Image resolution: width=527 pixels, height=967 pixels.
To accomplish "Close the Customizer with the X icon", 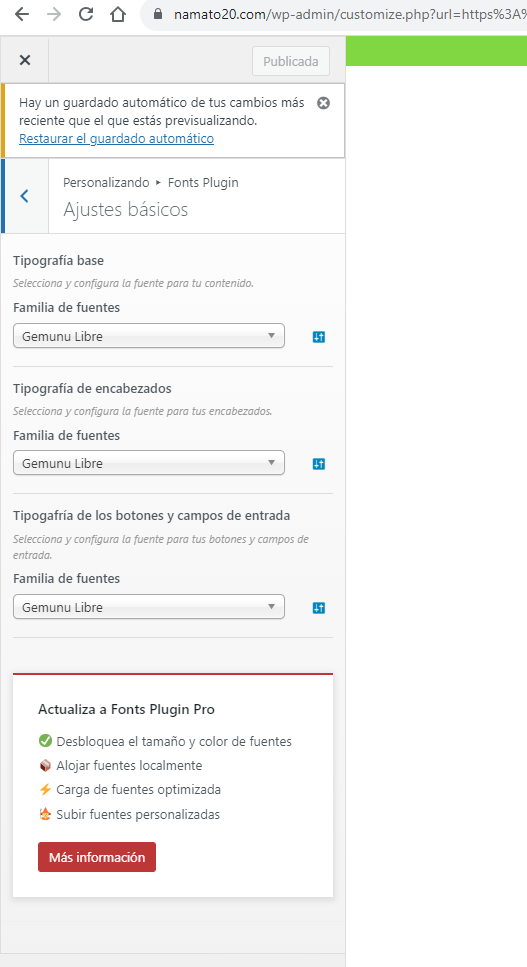I will (25, 60).
